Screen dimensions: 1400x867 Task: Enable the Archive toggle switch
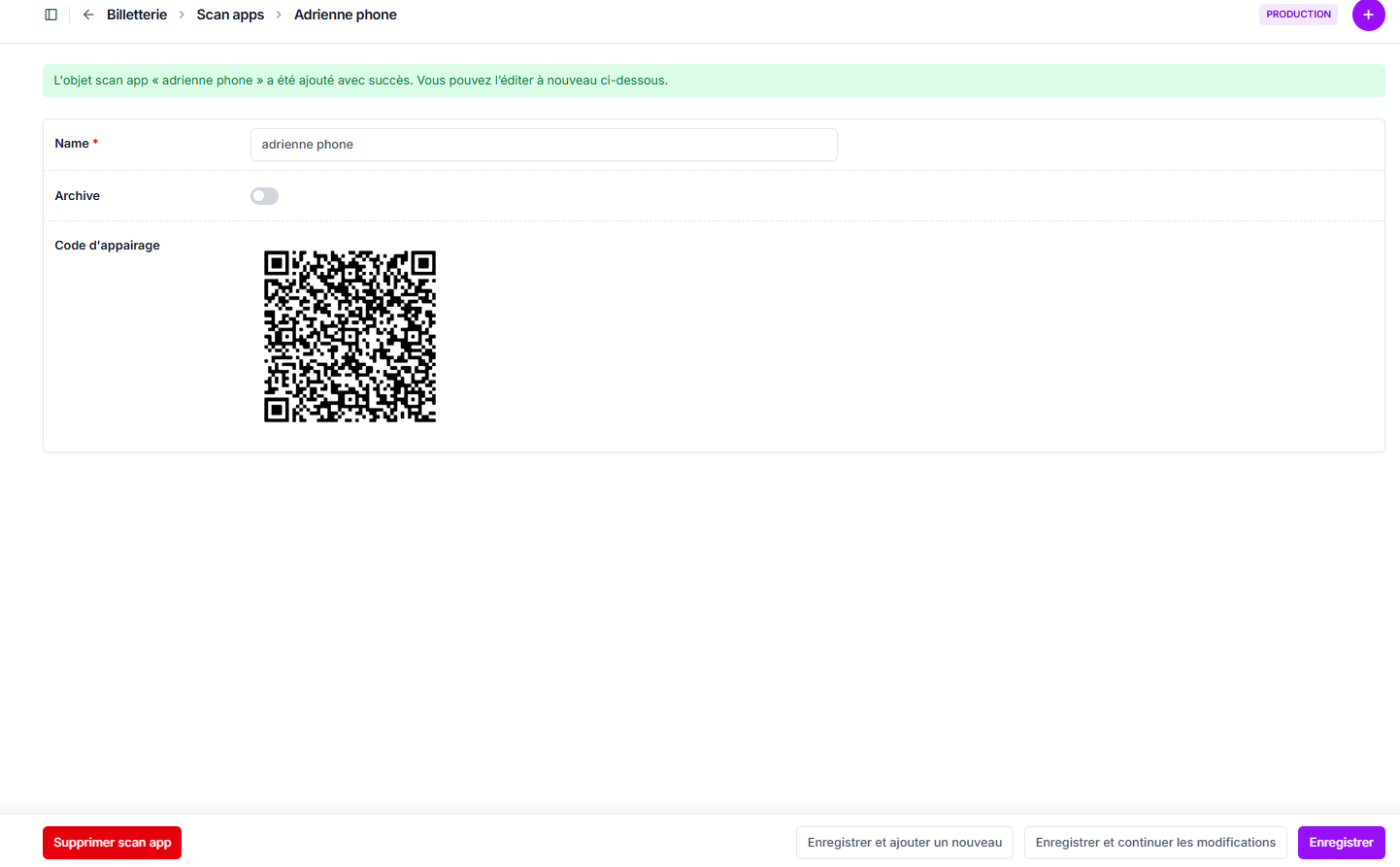click(x=264, y=196)
